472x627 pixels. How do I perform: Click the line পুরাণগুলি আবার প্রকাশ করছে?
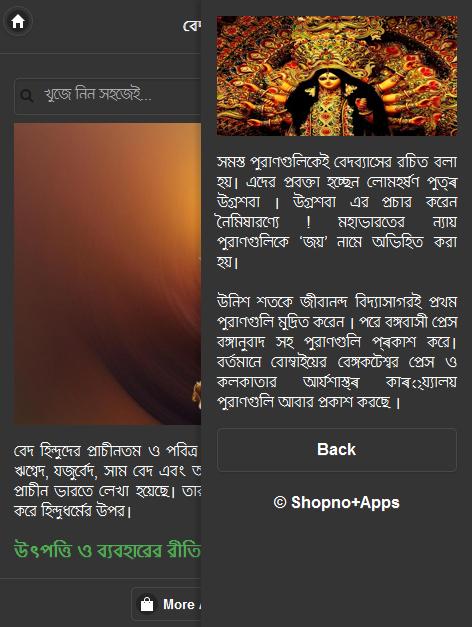(308, 402)
